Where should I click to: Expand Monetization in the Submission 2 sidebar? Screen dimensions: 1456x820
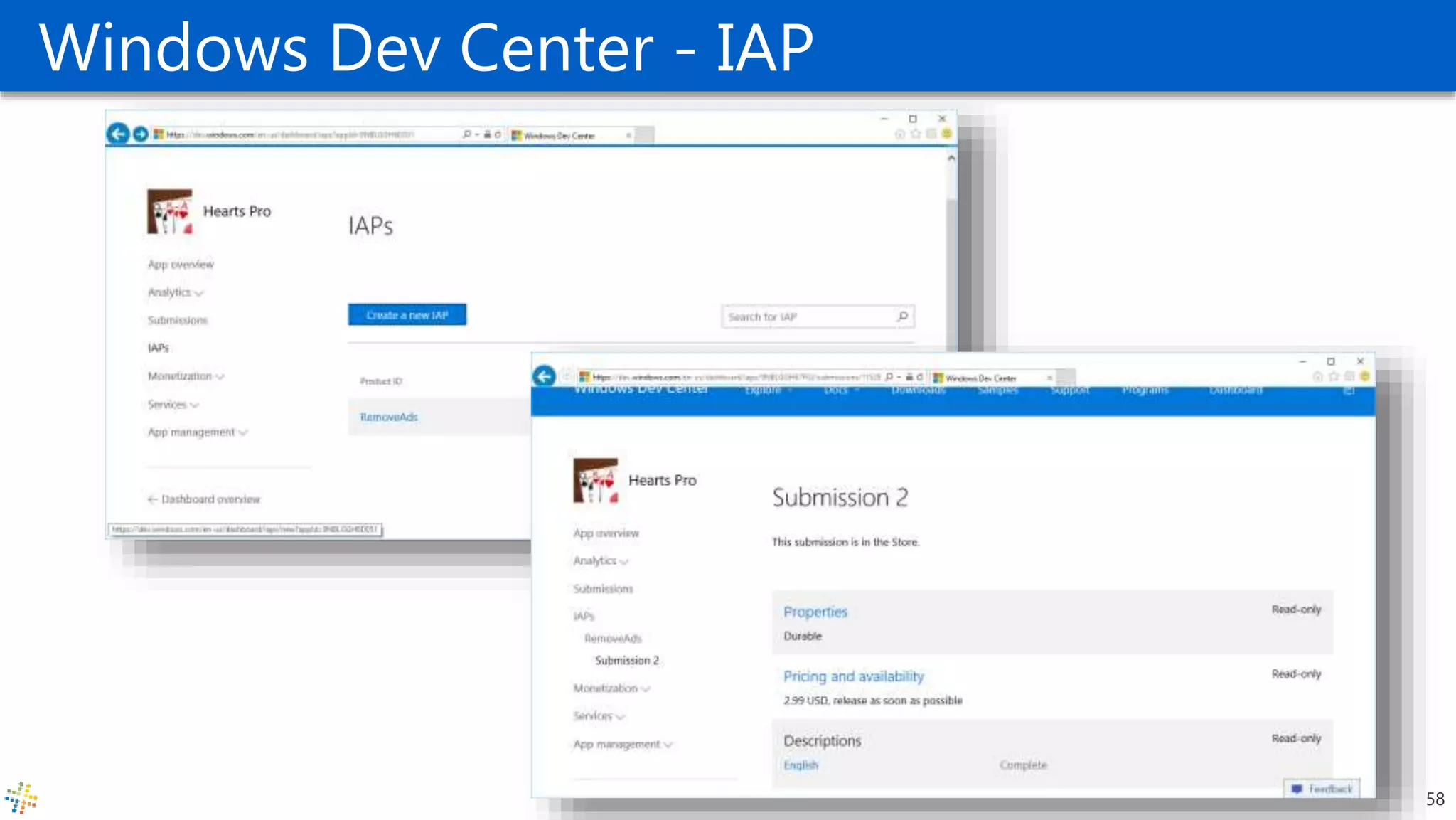pos(611,688)
